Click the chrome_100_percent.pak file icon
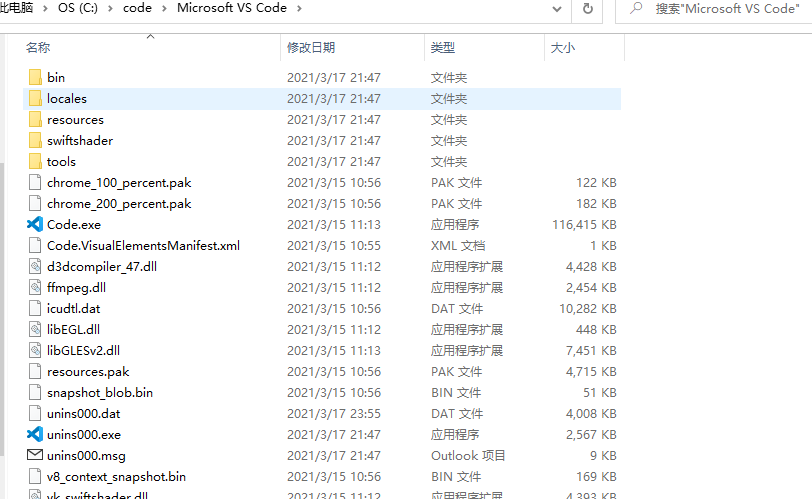This screenshot has height=499, width=812. (x=35, y=182)
